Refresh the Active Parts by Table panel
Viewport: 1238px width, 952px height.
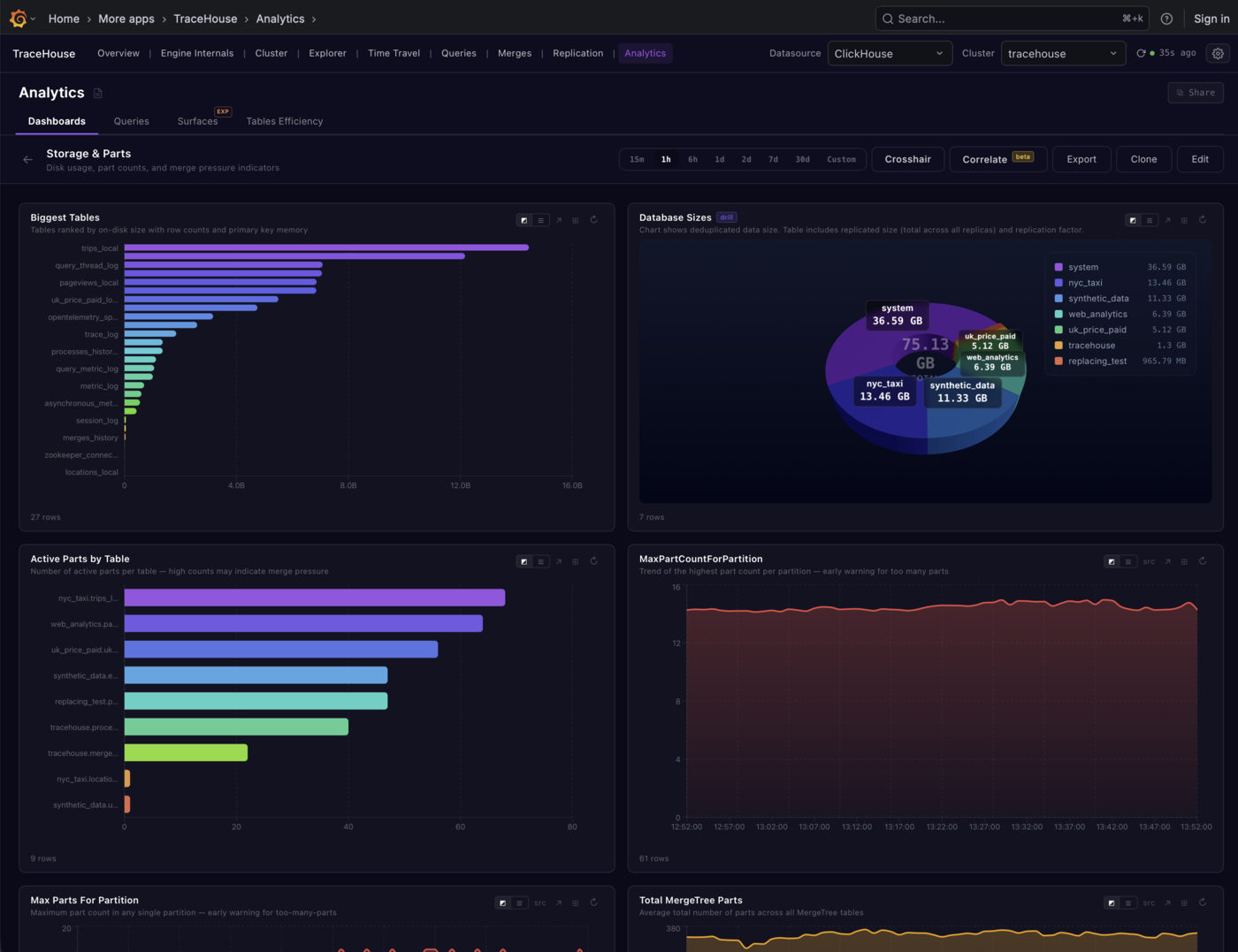click(x=593, y=561)
